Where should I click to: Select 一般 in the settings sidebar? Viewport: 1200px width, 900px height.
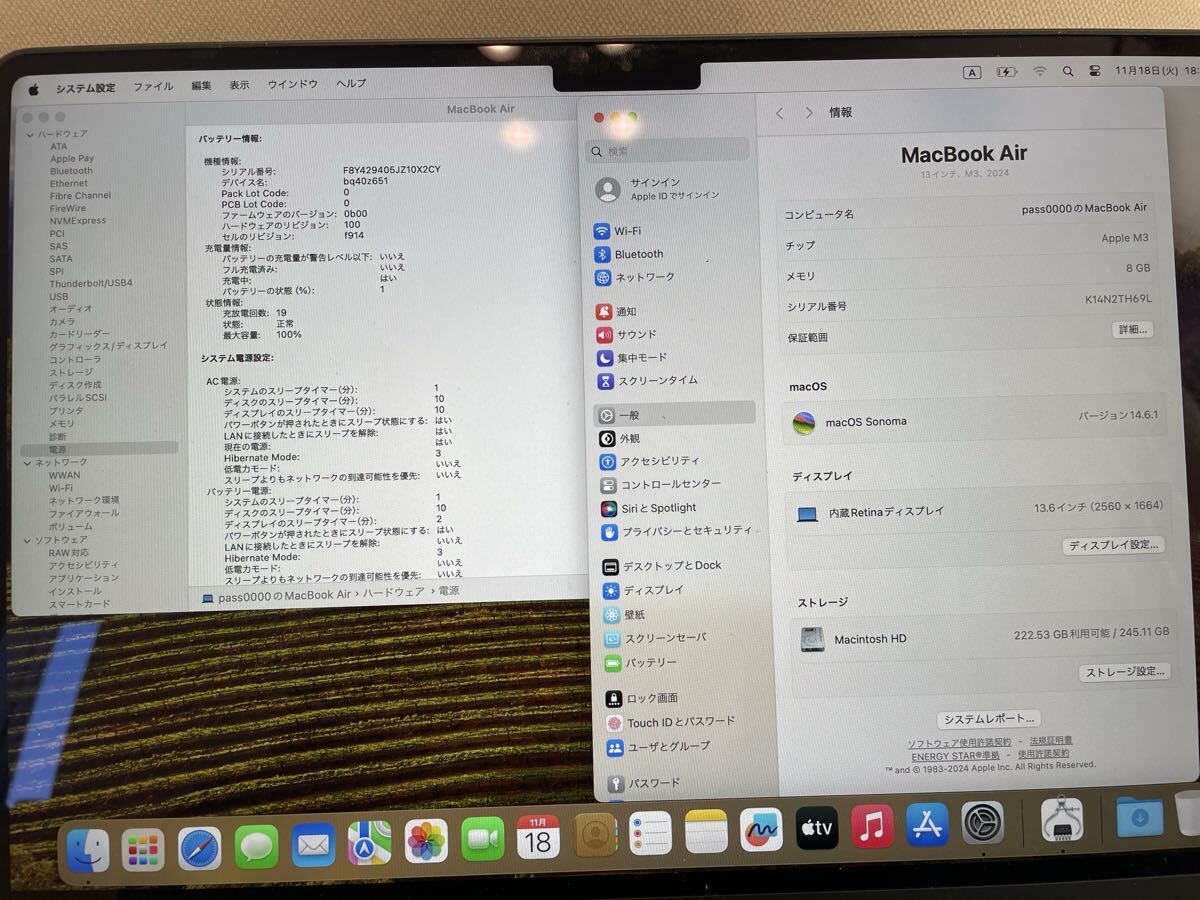coord(674,414)
